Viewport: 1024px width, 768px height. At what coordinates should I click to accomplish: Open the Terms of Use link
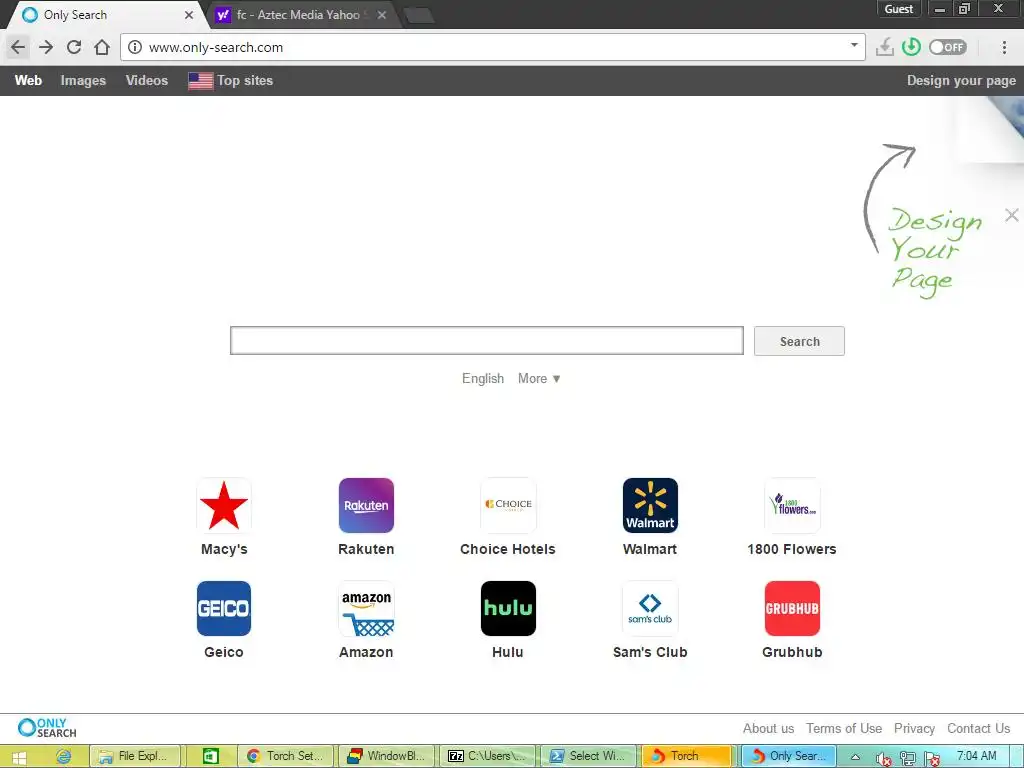844,728
